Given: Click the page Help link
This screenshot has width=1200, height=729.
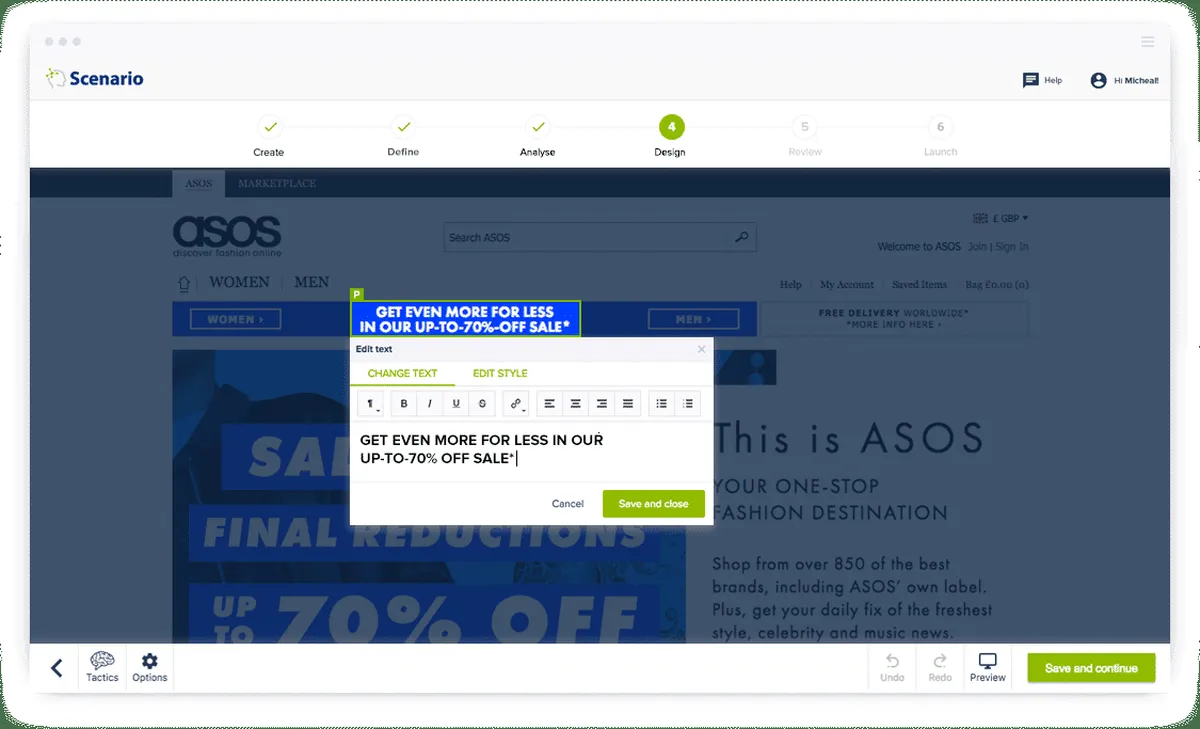Looking at the screenshot, I should click(x=791, y=285).
